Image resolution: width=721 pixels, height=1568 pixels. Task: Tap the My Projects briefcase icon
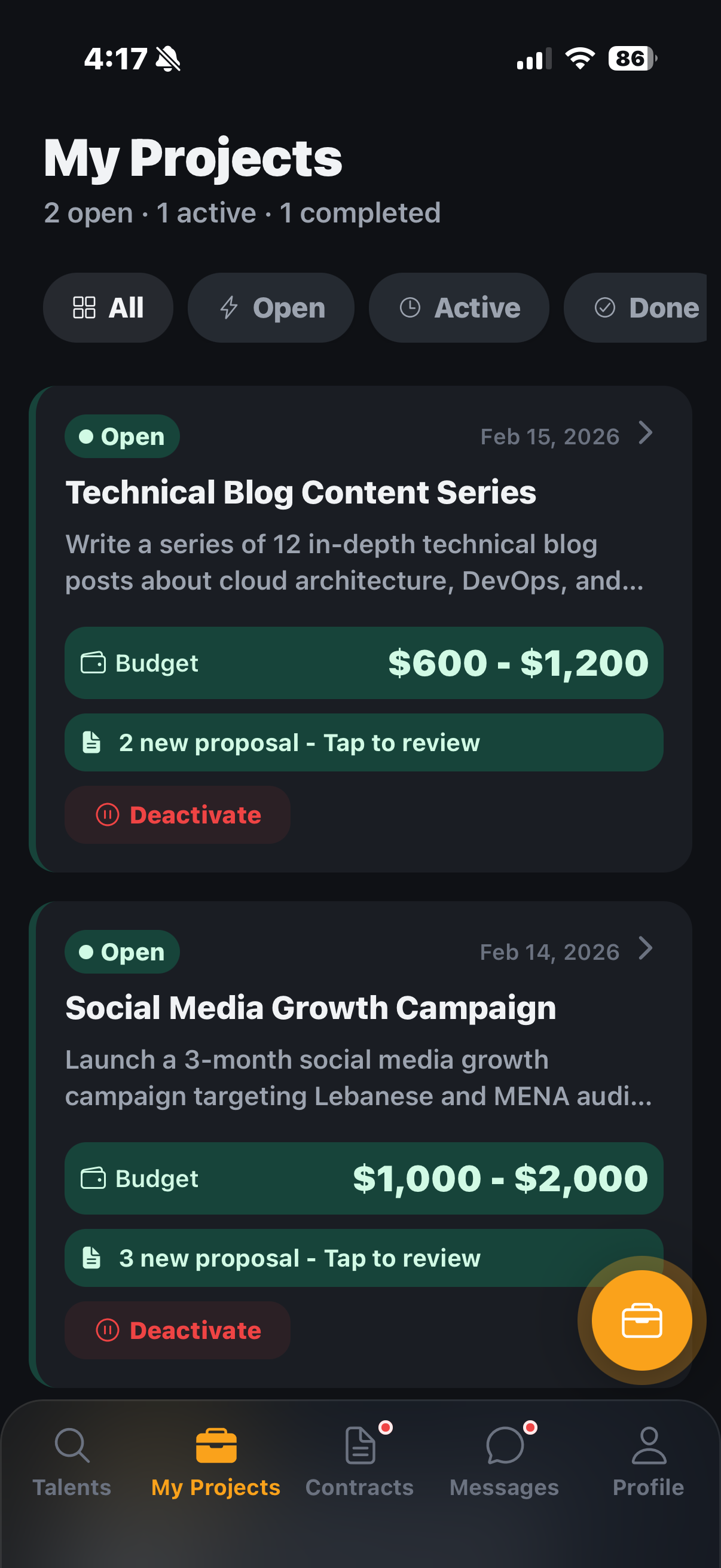216,1446
